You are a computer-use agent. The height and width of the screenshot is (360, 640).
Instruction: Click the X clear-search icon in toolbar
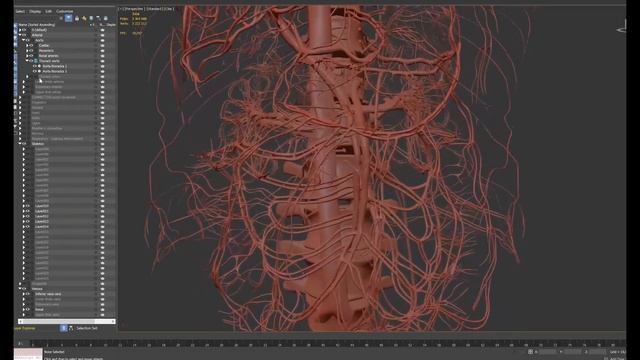pyautogui.click(x=61, y=18)
